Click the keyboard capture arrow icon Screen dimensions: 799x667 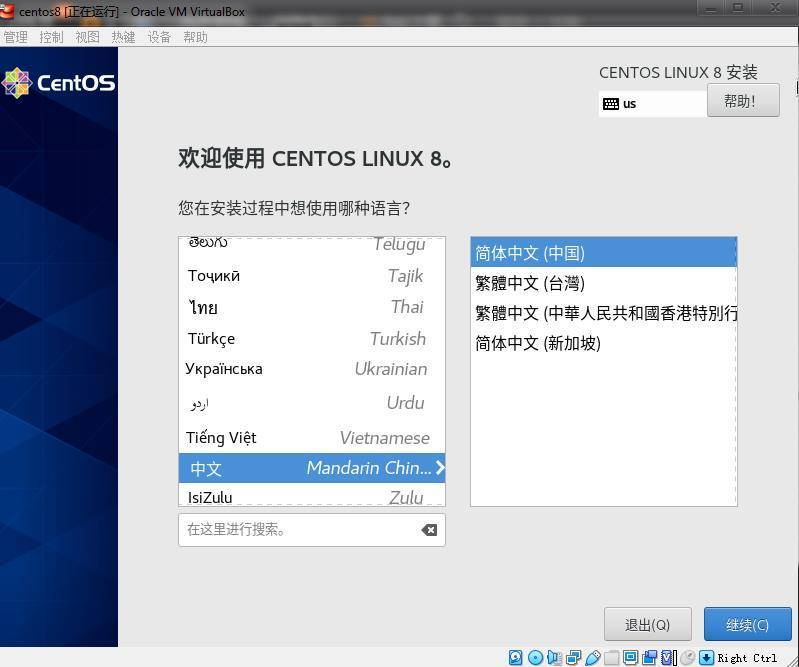click(x=706, y=657)
